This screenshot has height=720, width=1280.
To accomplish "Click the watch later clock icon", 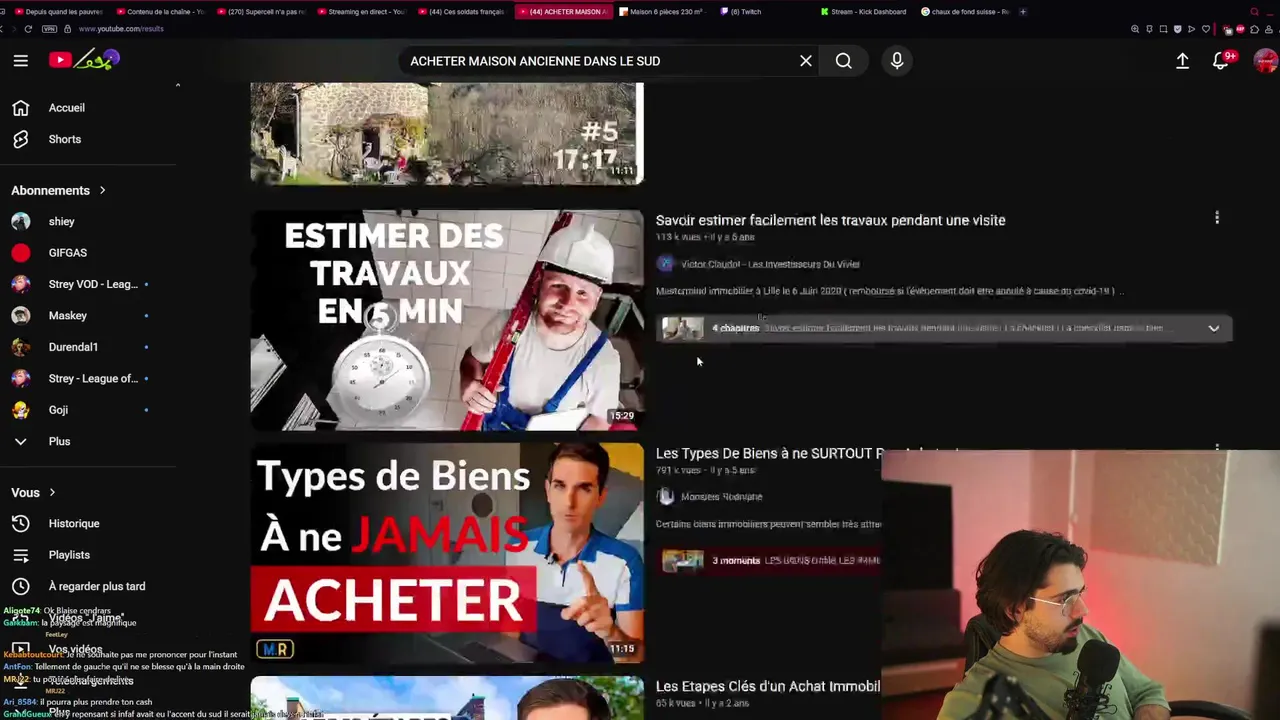I will coord(20,586).
